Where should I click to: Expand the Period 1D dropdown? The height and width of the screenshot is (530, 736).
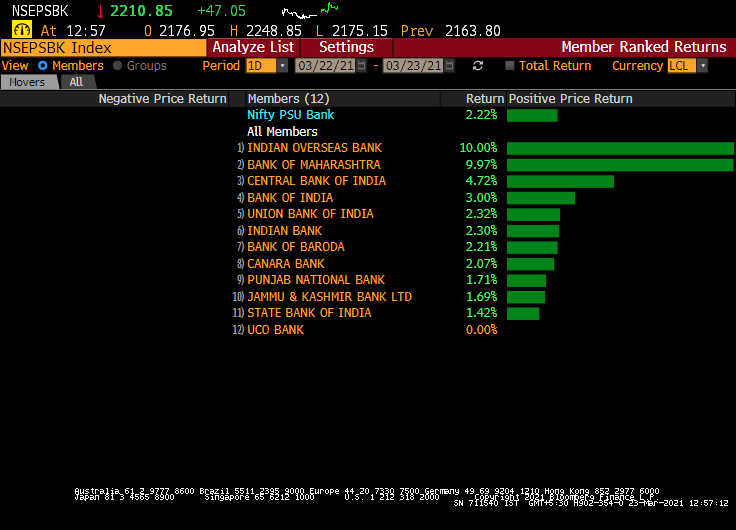[282, 66]
